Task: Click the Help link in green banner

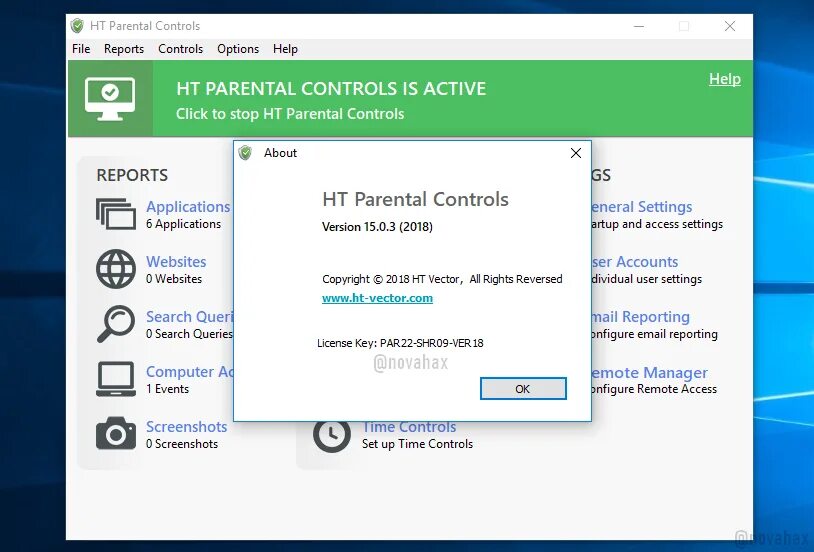Action: tap(725, 79)
